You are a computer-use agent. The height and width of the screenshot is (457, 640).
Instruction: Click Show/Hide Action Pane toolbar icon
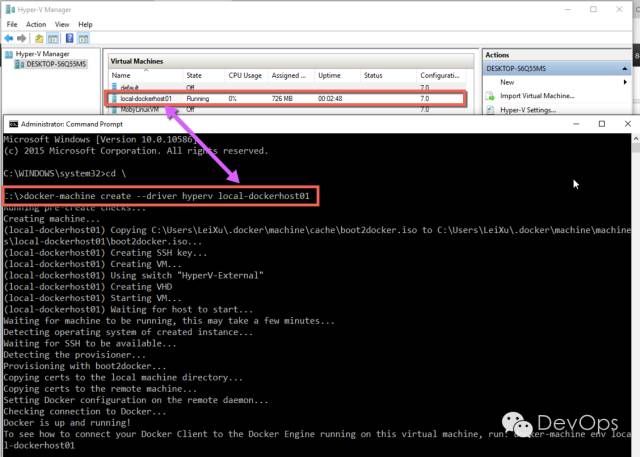coord(83,39)
